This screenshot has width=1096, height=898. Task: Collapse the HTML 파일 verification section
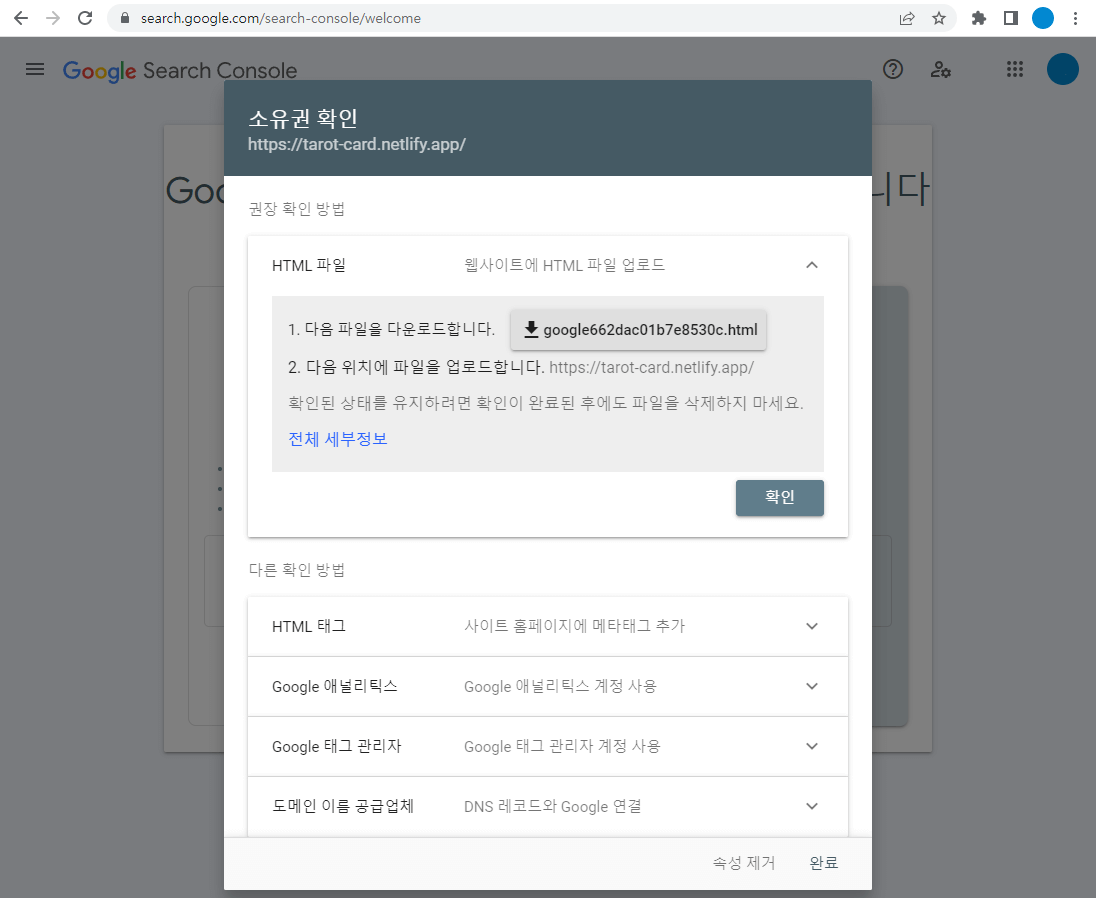(x=812, y=265)
